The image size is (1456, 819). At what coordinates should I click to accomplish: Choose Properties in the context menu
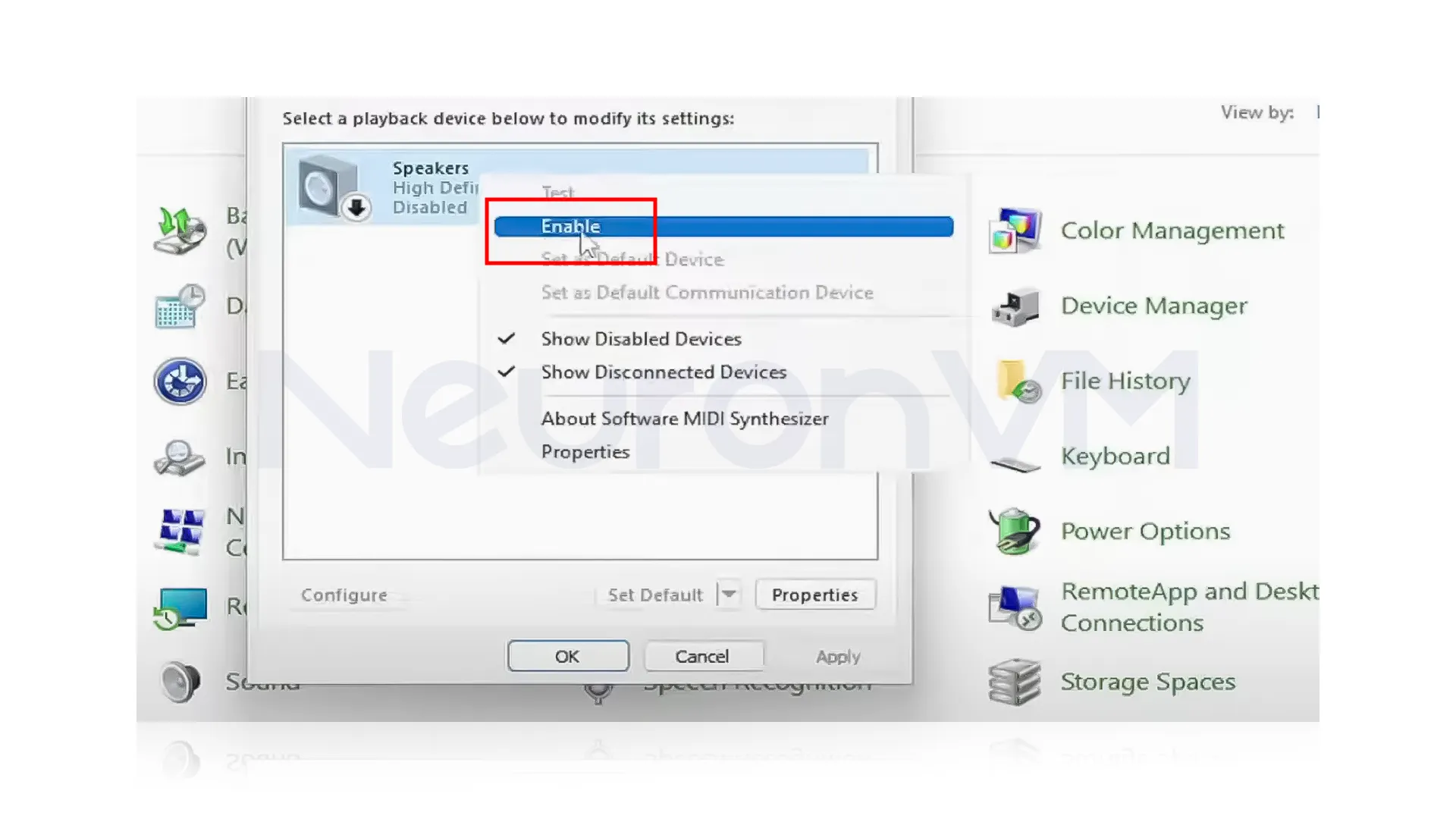click(585, 452)
